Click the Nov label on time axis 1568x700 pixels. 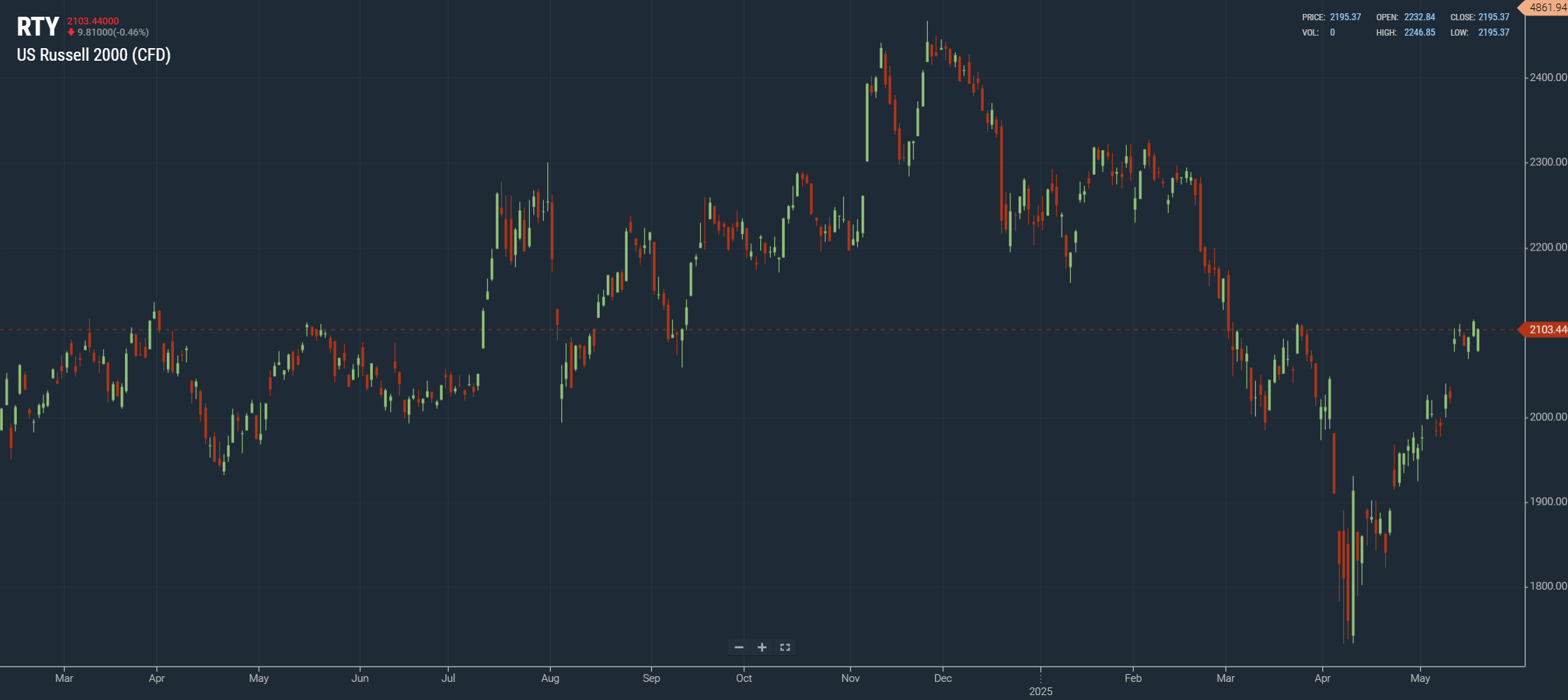pyautogui.click(x=850, y=678)
